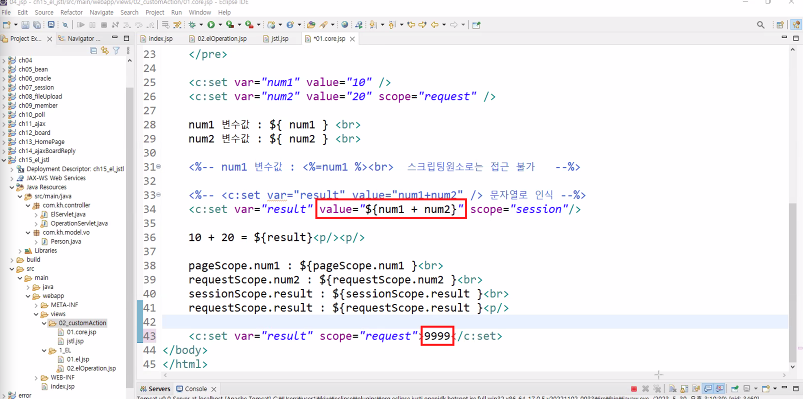The image size is (803, 399).
Task: Open the Run menu
Action: click(177, 12)
